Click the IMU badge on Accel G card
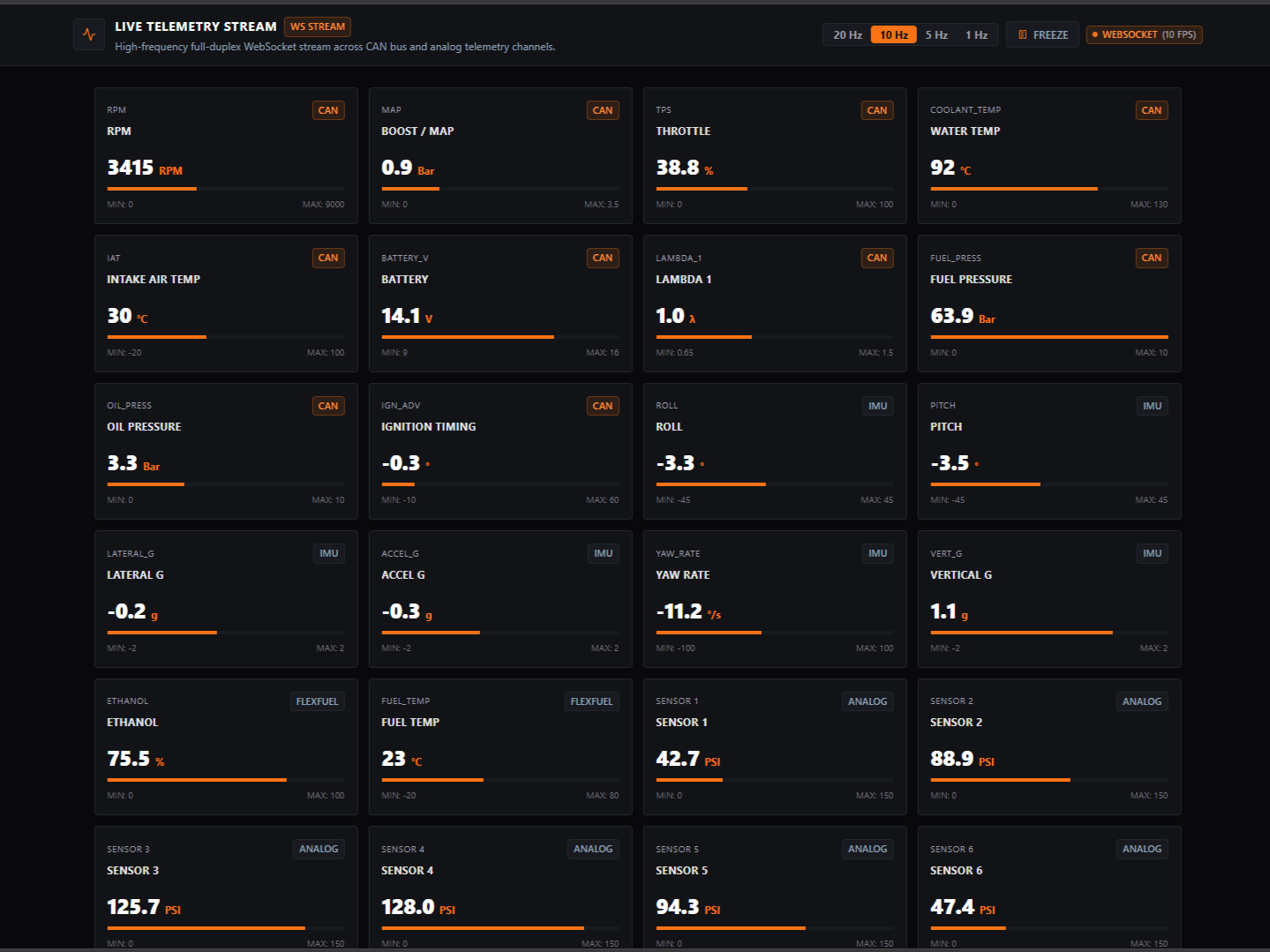Viewport: 1270px width, 952px height. 604,553
